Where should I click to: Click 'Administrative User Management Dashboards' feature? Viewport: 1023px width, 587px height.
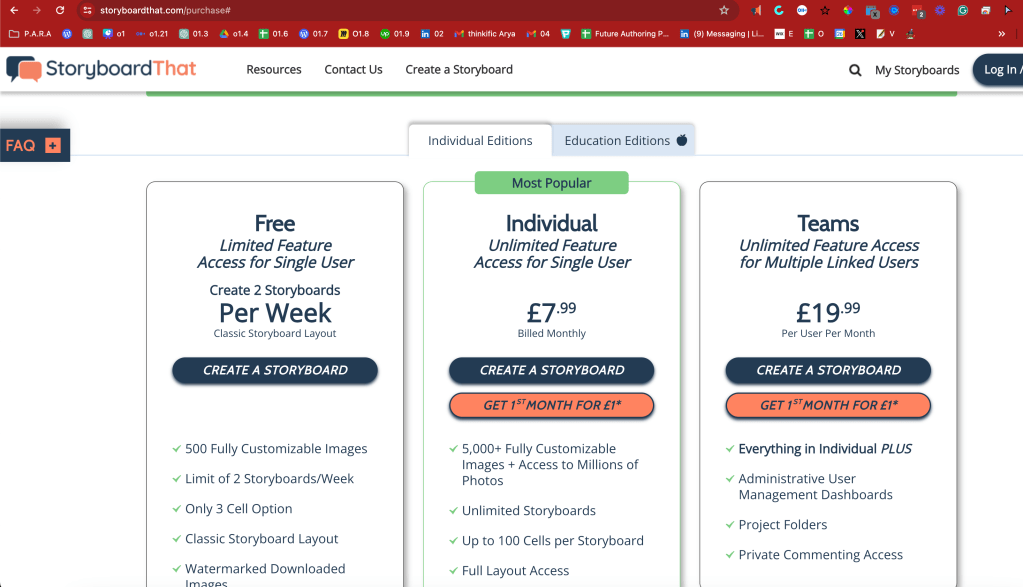tap(816, 487)
